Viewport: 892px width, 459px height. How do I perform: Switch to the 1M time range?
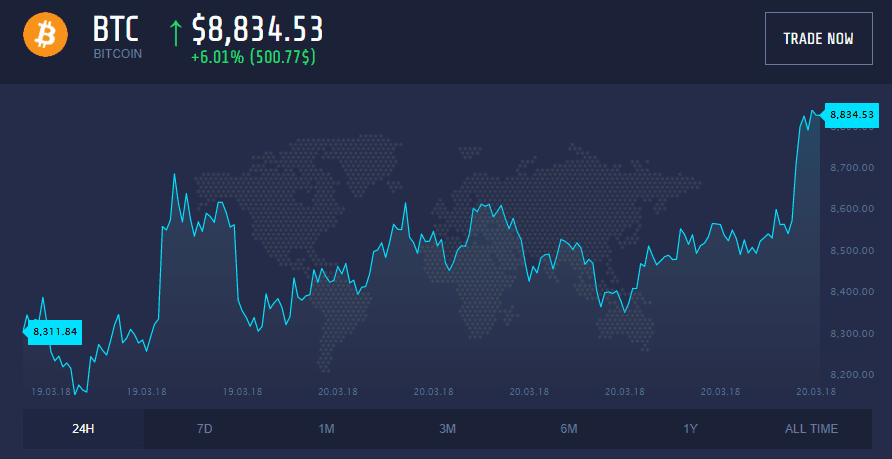[326, 429]
